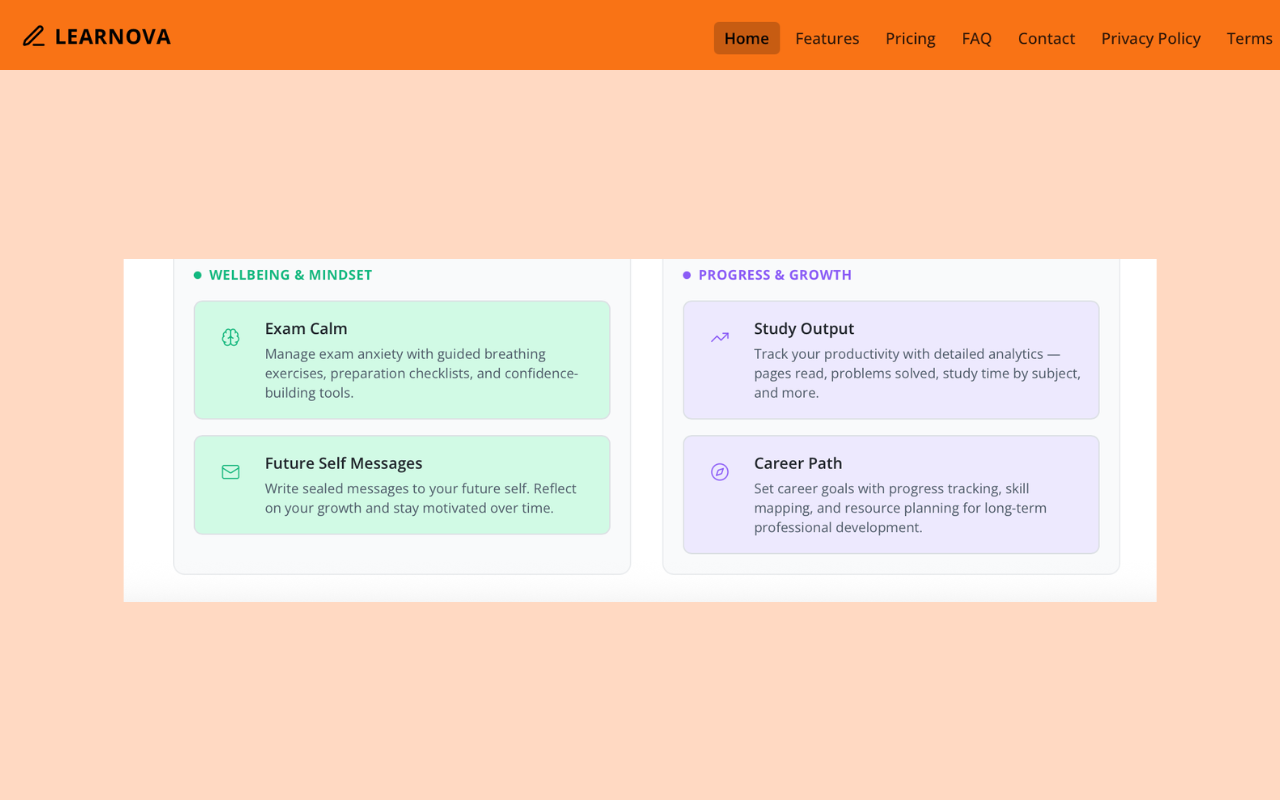This screenshot has width=1280, height=800.
Task: Click the 'Set career goals' description text
Action: tap(900, 508)
